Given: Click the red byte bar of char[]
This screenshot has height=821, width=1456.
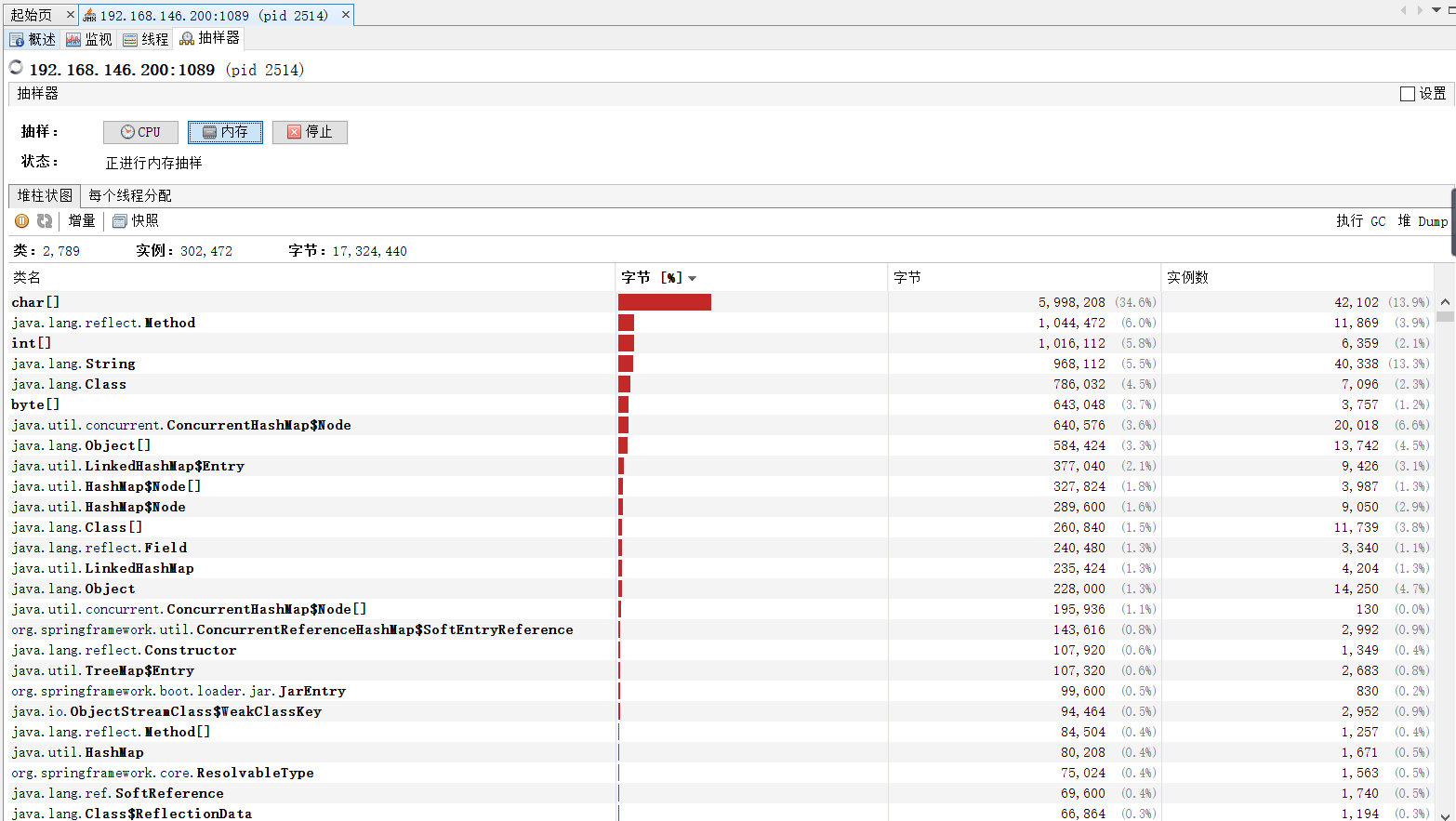Looking at the screenshot, I should [x=665, y=302].
